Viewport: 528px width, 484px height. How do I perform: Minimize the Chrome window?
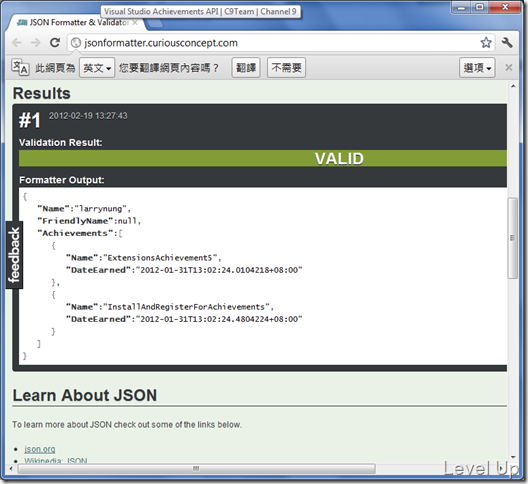tap(462, 7)
